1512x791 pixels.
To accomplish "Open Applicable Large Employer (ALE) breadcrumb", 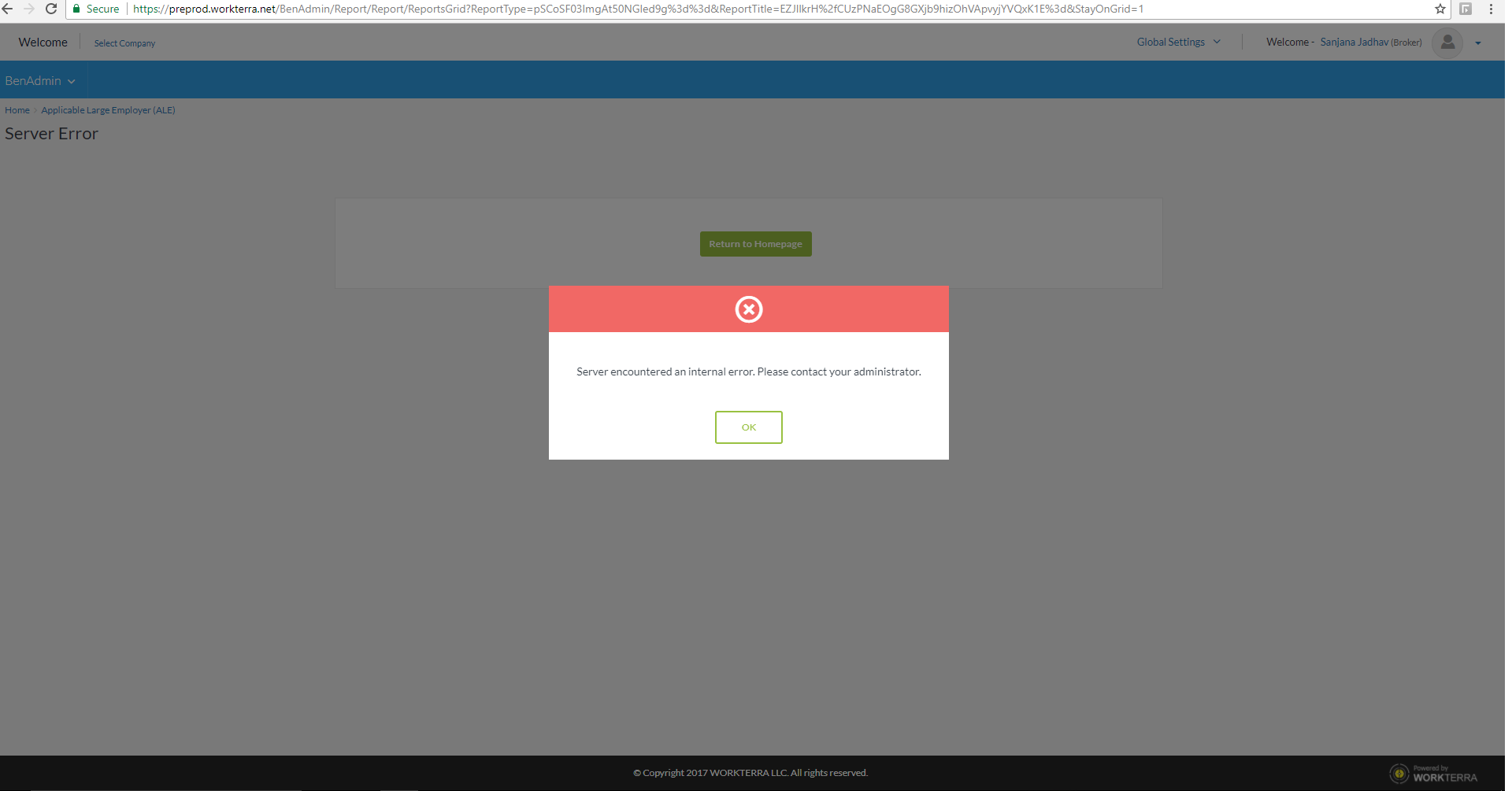I will [108, 110].
